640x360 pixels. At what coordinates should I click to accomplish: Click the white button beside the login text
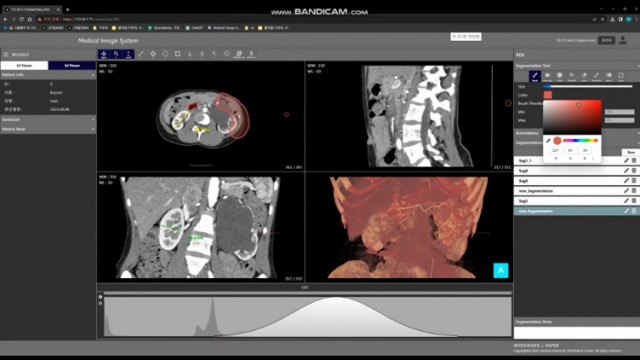pos(607,40)
